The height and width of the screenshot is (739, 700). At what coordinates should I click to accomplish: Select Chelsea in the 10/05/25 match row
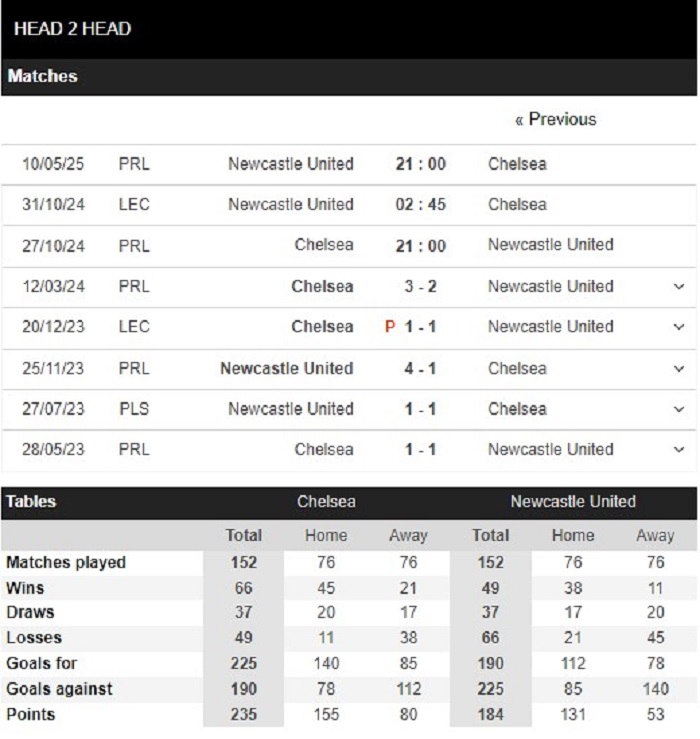pyautogui.click(x=517, y=164)
